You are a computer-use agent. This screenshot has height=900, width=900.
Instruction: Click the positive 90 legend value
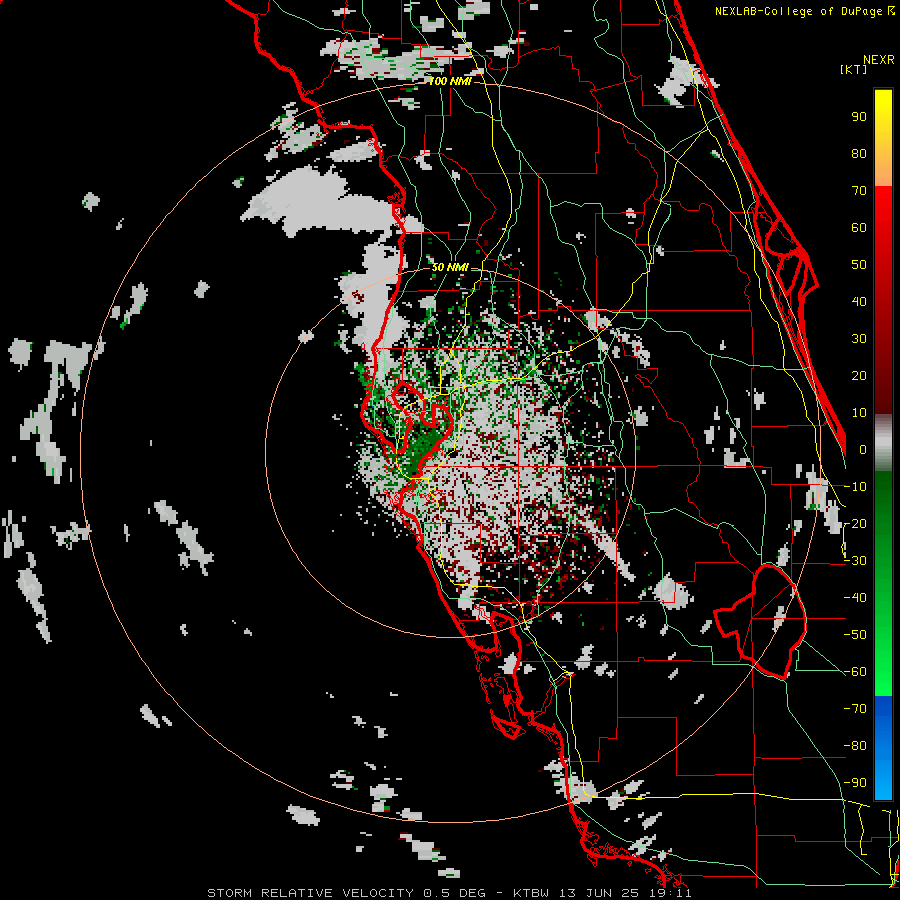(x=859, y=117)
